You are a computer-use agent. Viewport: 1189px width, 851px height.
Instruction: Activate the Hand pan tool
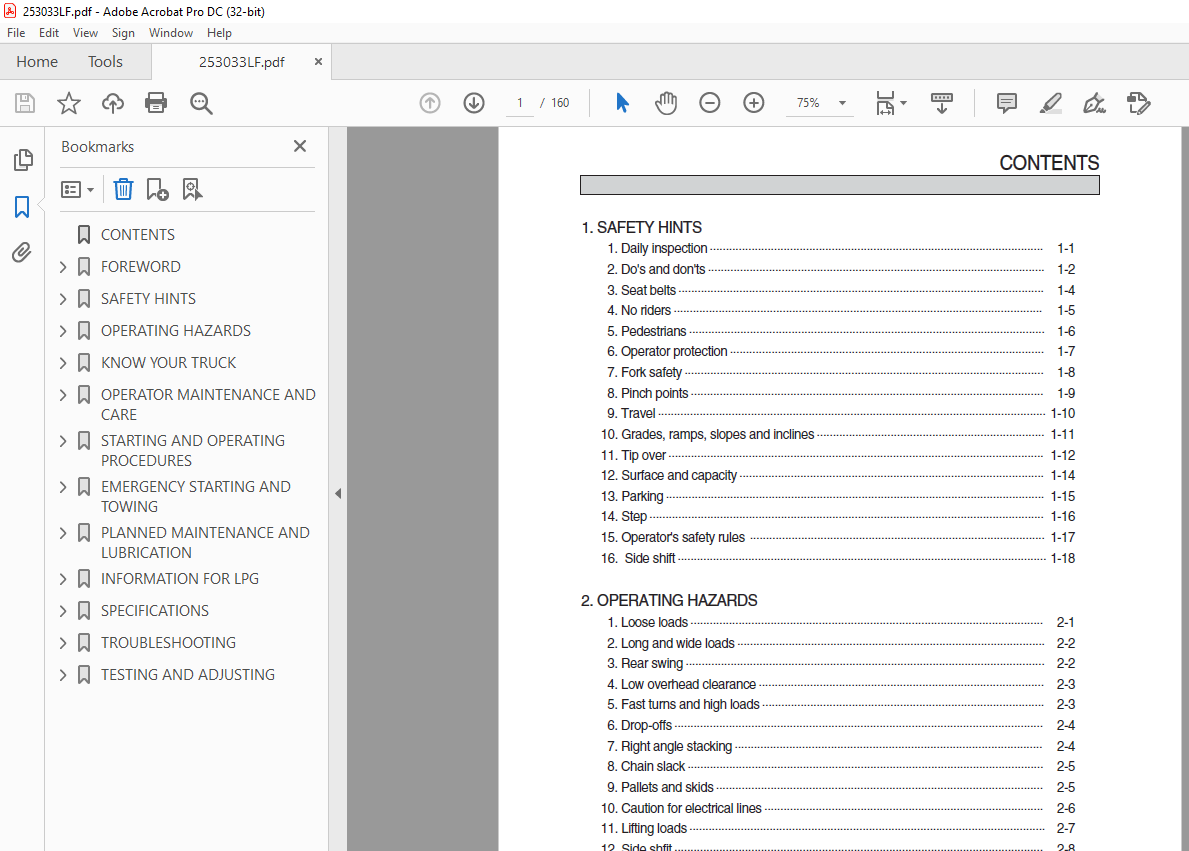pyautogui.click(x=666, y=103)
